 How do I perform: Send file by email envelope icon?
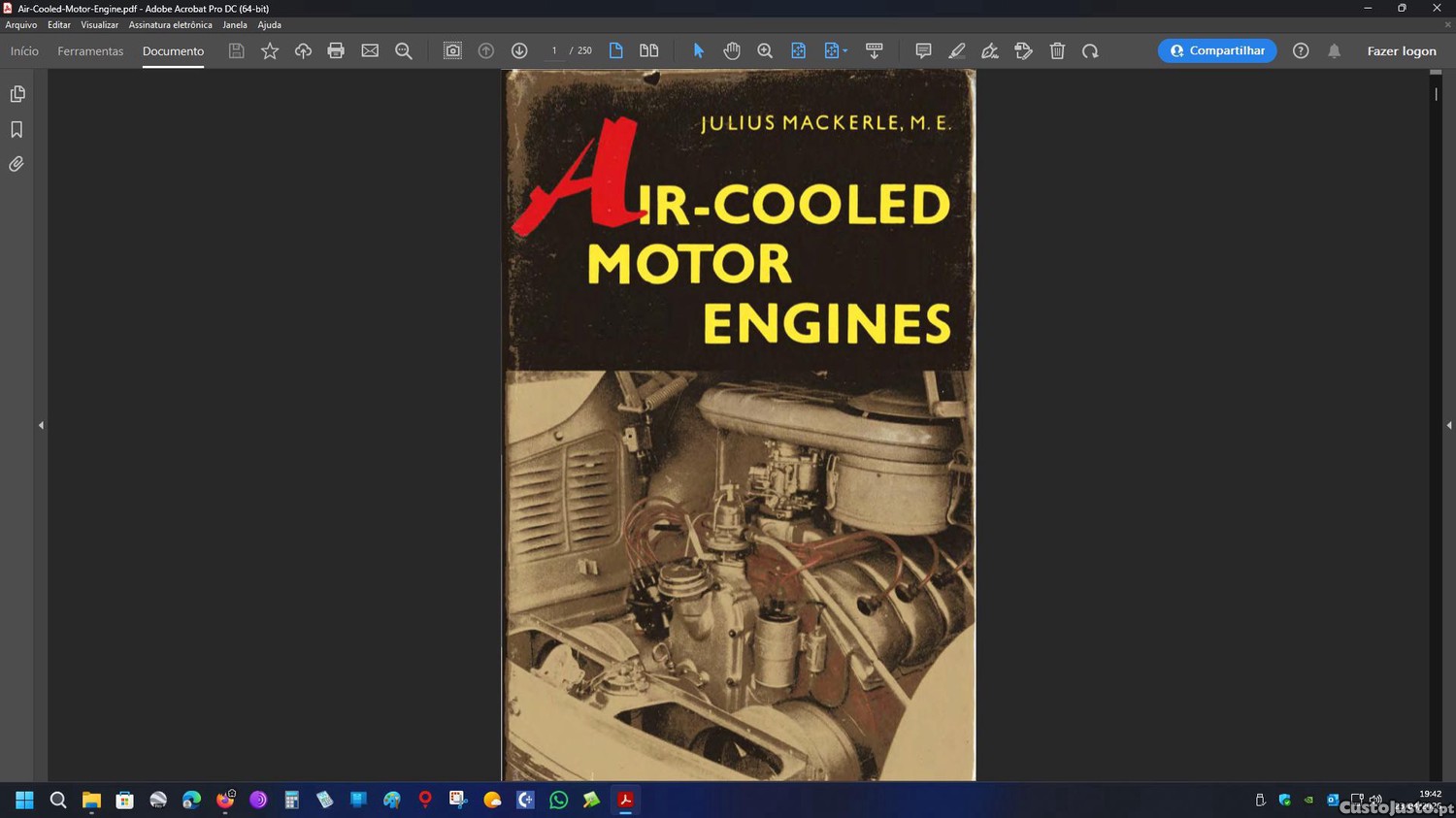[370, 50]
